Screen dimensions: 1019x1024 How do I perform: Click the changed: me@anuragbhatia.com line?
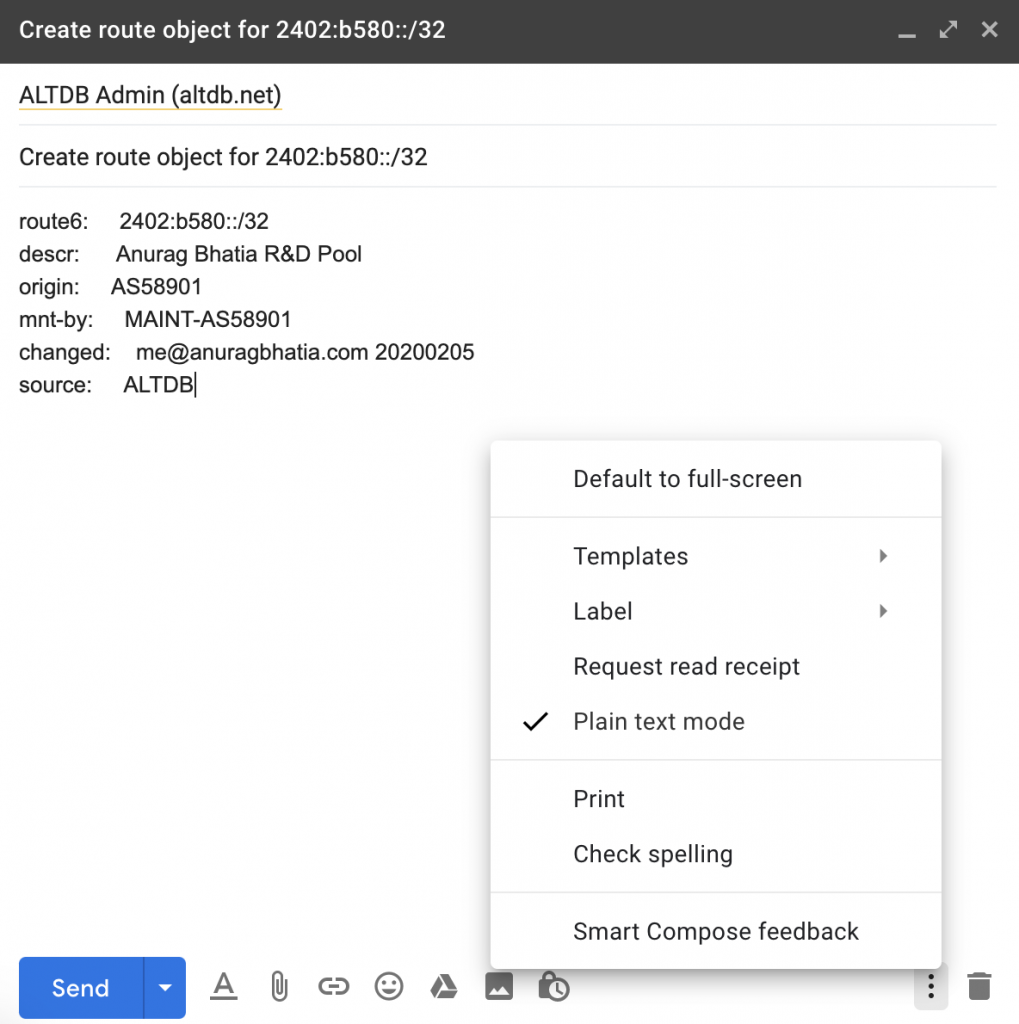pos(246,352)
